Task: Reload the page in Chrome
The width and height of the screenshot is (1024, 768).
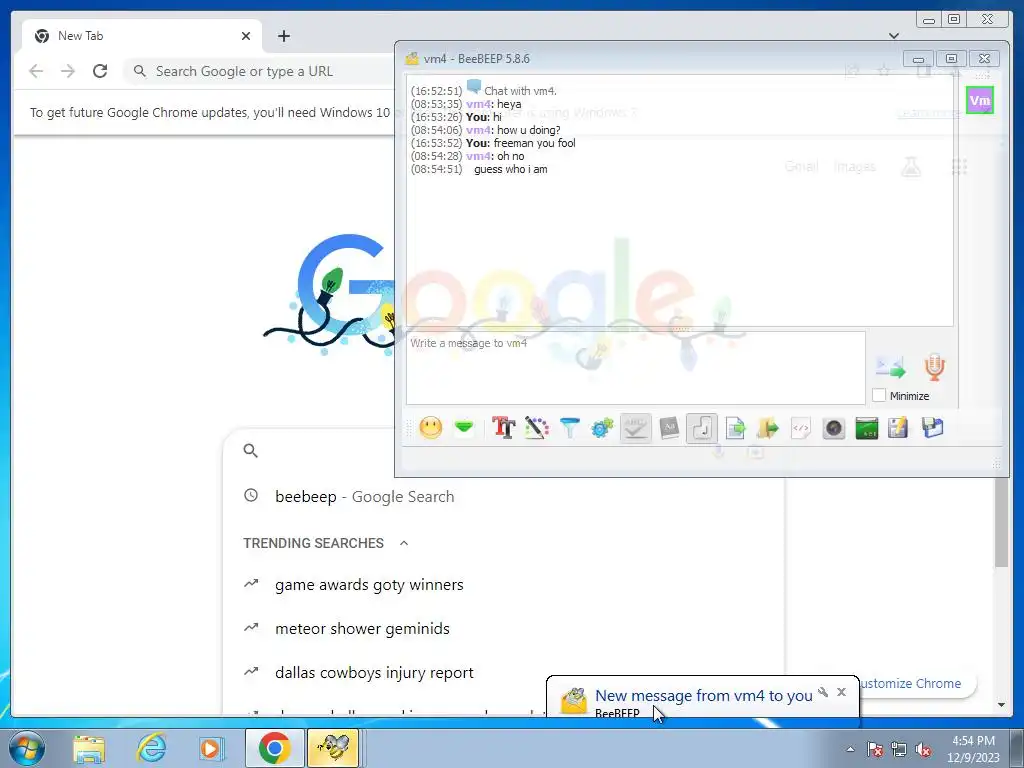Action: [x=100, y=71]
